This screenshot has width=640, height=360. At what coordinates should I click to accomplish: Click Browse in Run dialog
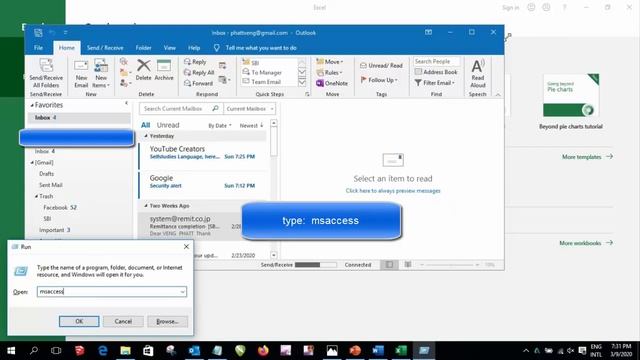tap(167, 321)
